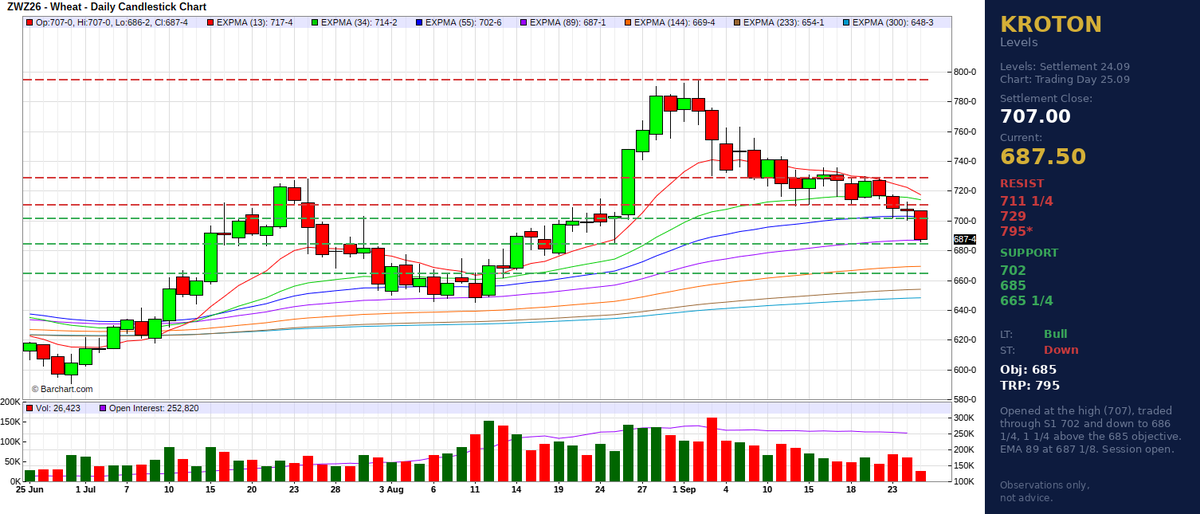1200x514 pixels.
Task: Click the Open Interest: 252,820 legend entry
Action: (x=148, y=408)
